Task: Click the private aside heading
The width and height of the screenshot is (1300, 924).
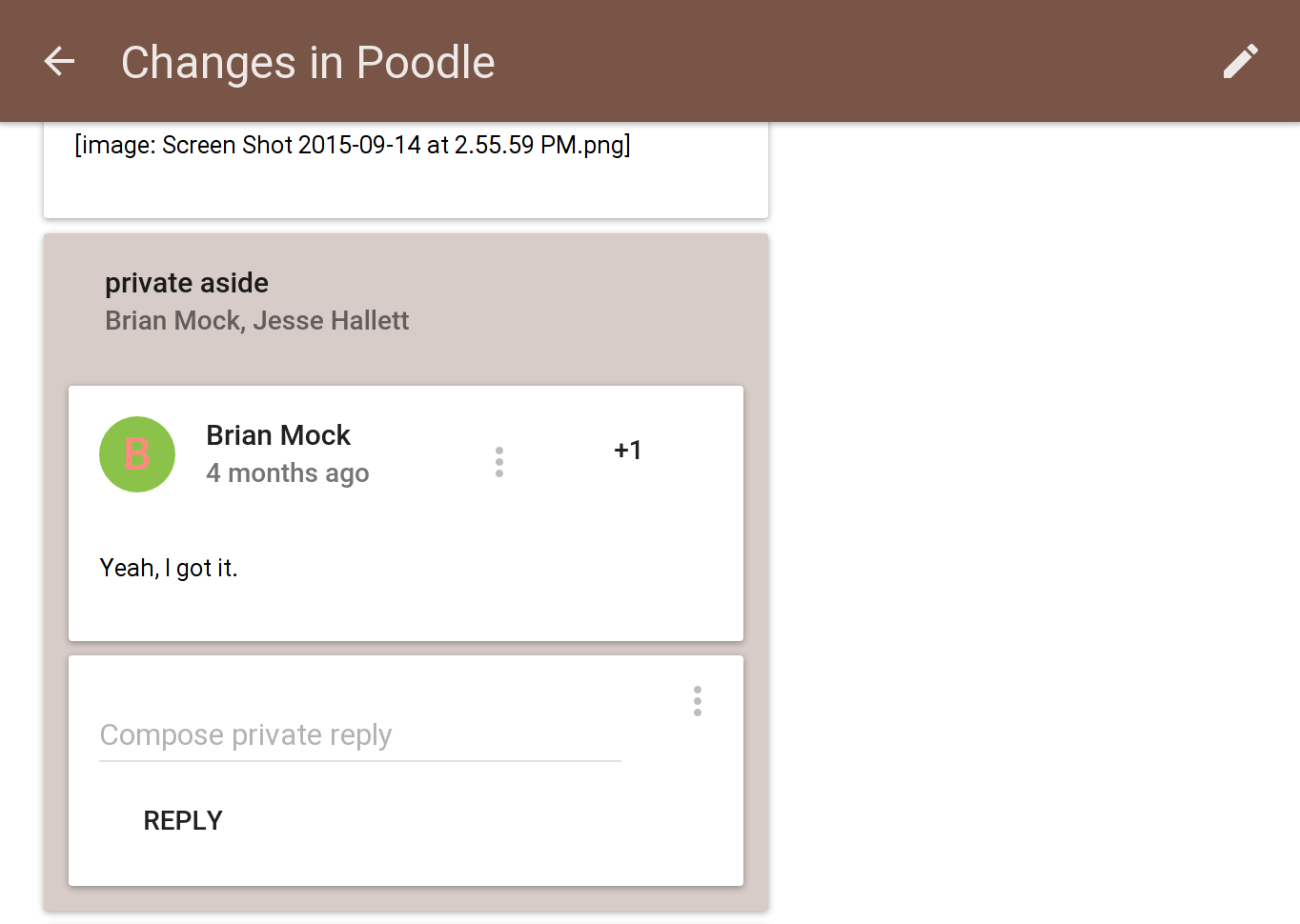Action: (187, 283)
